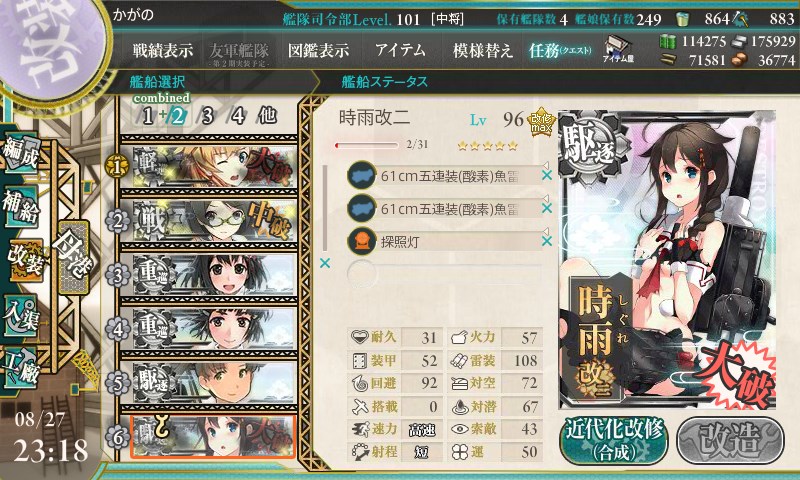This screenshot has height=480, width=800.
Task: Click 近代化改修 modernization button
Action: pyautogui.click(x=614, y=440)
